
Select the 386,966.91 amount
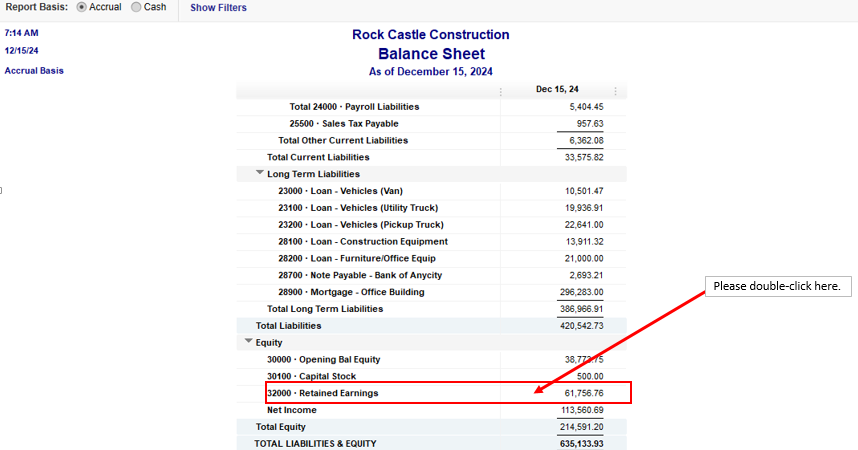point(582,309)
